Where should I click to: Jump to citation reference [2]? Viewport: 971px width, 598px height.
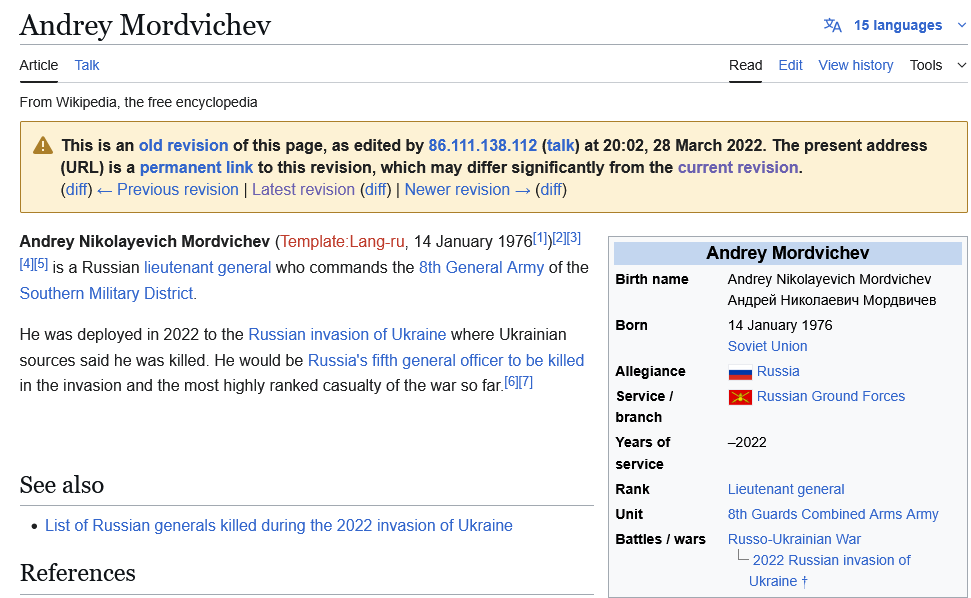click(x=559, y=238)
